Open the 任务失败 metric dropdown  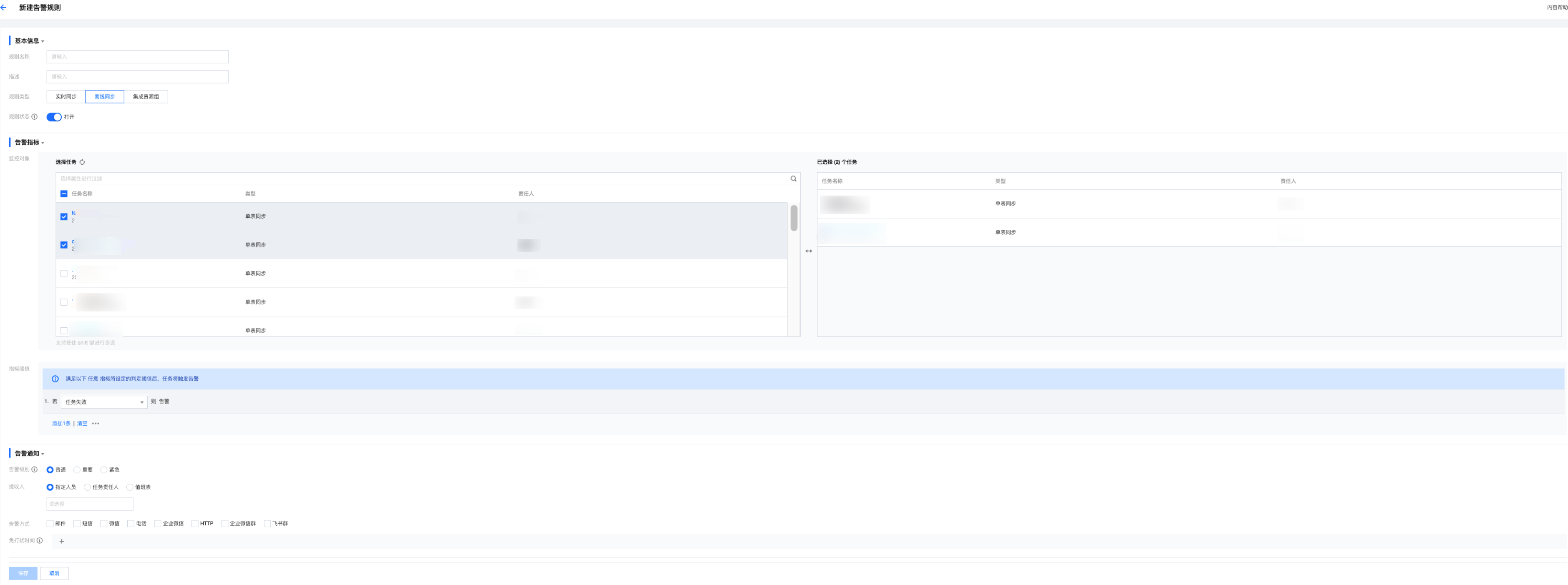(104, 402)
